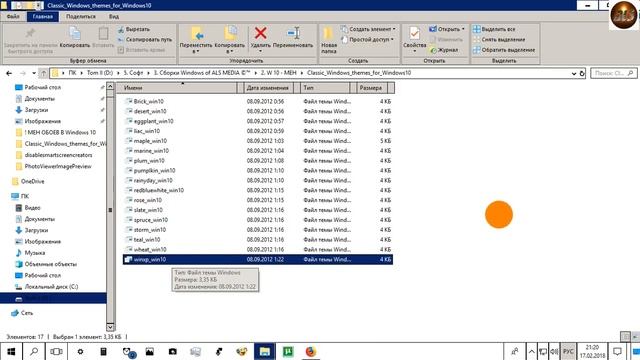Viewport: 640px width, 360px height.
Task: Select the winxp_win10 theme file
Action: click(258, 260)
